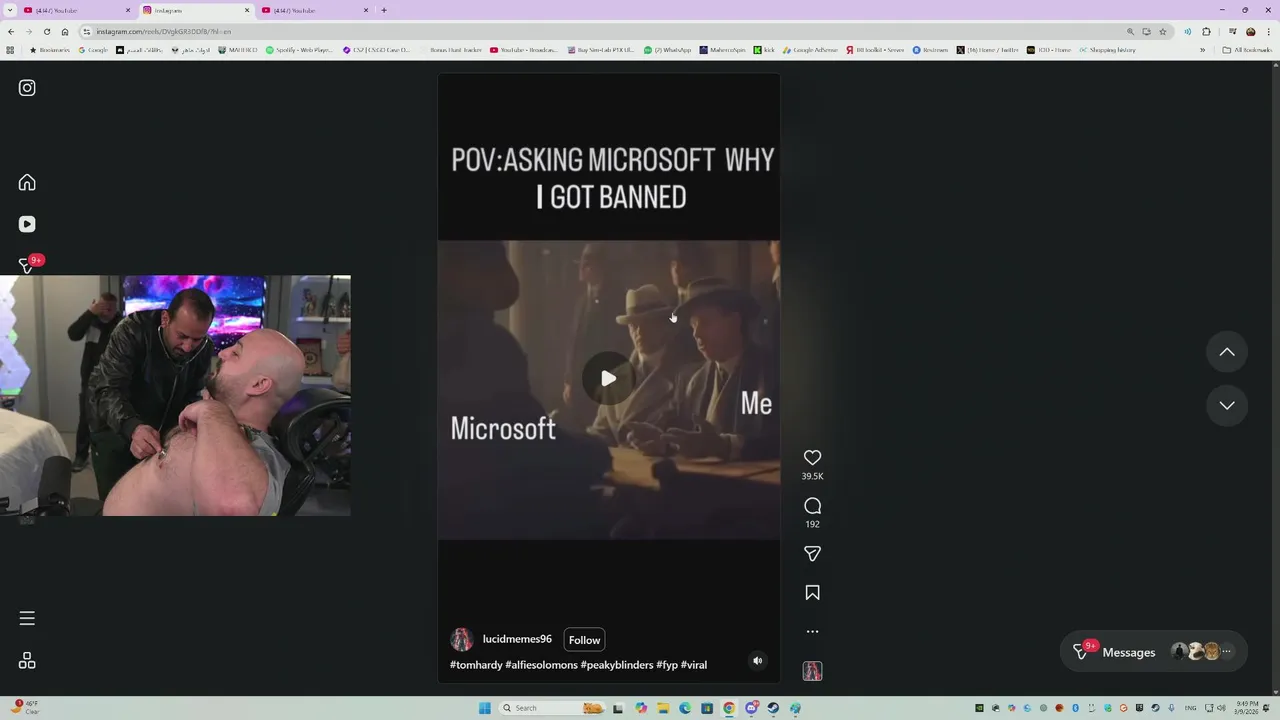1280x720 pixels.
Task: Open the reel's three-dot options menu
Action: click(x=812, y=632)
